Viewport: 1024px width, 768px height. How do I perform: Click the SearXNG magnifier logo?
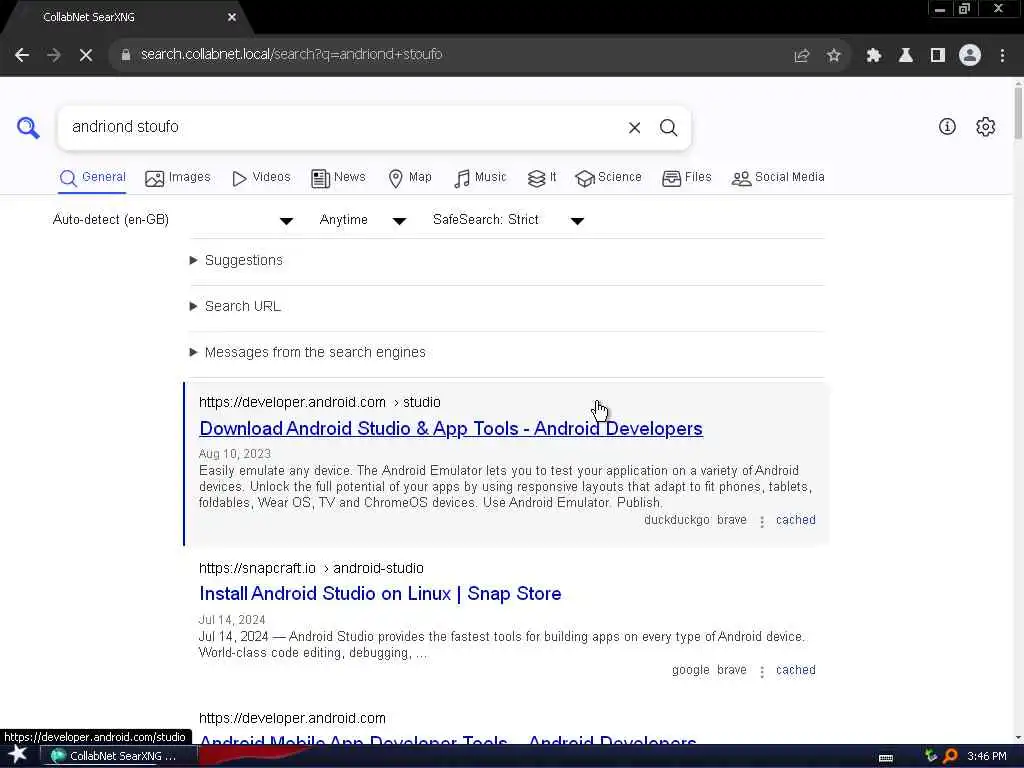coord(27,127)
